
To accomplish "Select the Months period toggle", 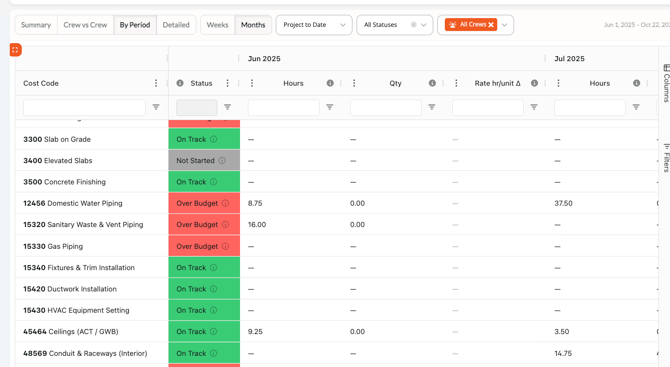I will tap(253, 25).
